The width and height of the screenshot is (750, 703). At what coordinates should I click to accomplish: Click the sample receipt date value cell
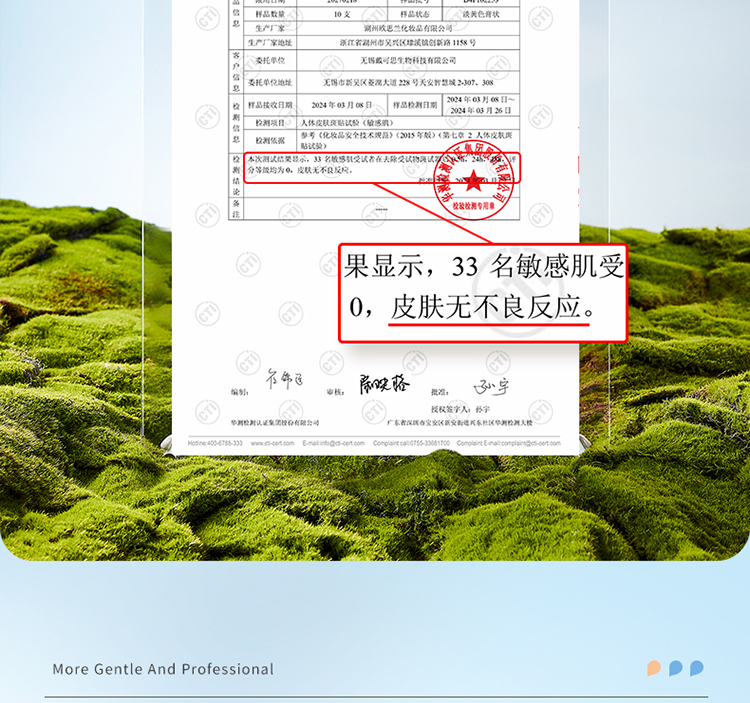pos(342,105)
